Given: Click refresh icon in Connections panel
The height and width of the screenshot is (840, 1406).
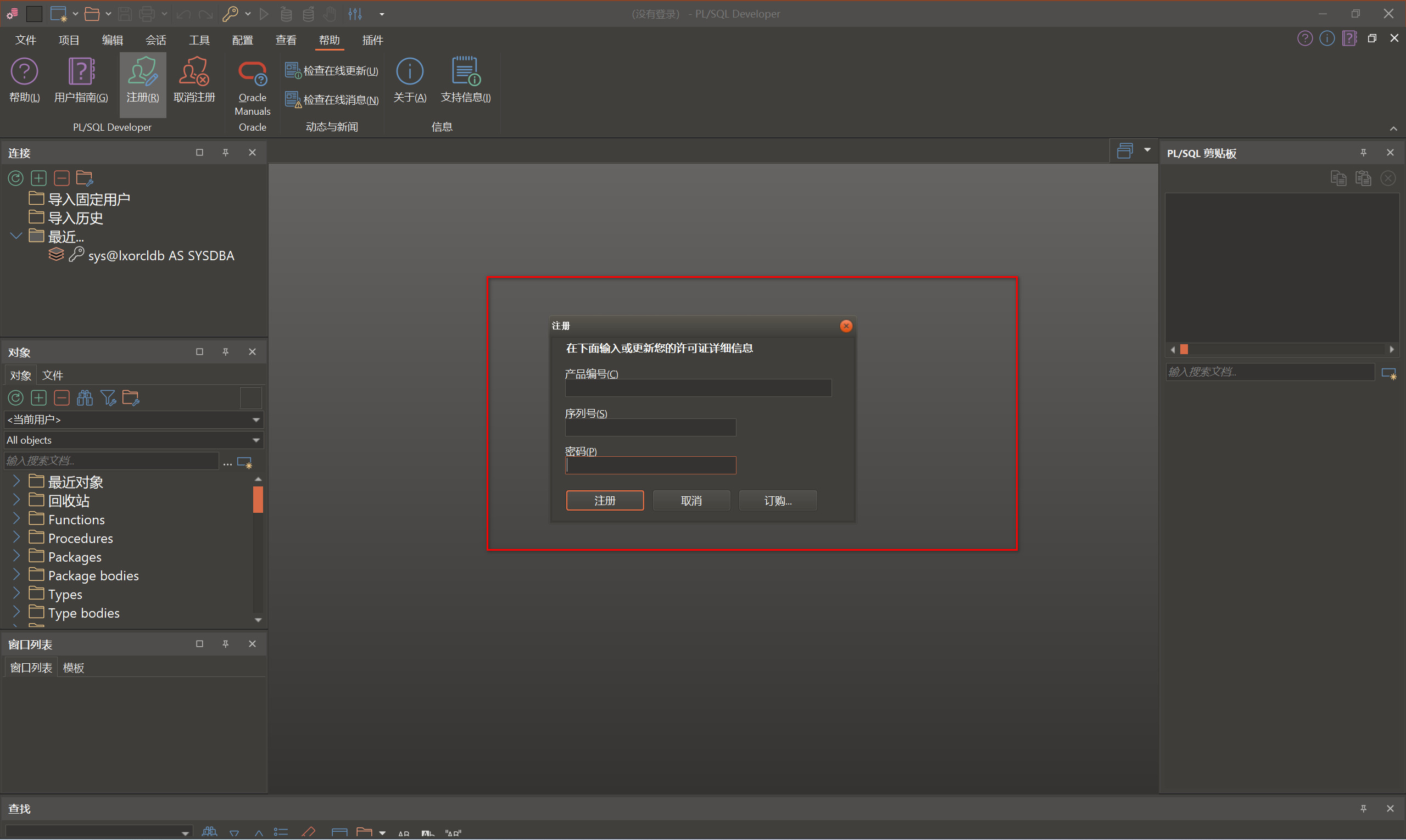Looking at the screenshot, I should [15, 178].
